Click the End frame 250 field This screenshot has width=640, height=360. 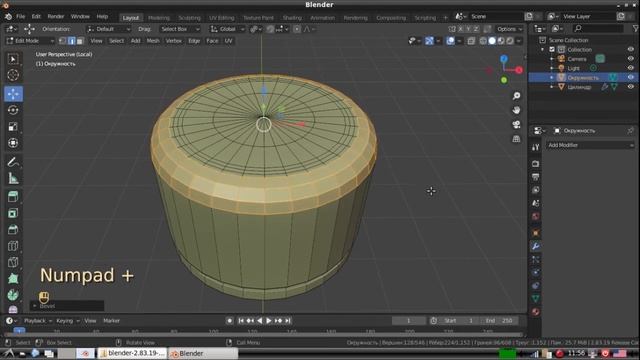point(499,321)
